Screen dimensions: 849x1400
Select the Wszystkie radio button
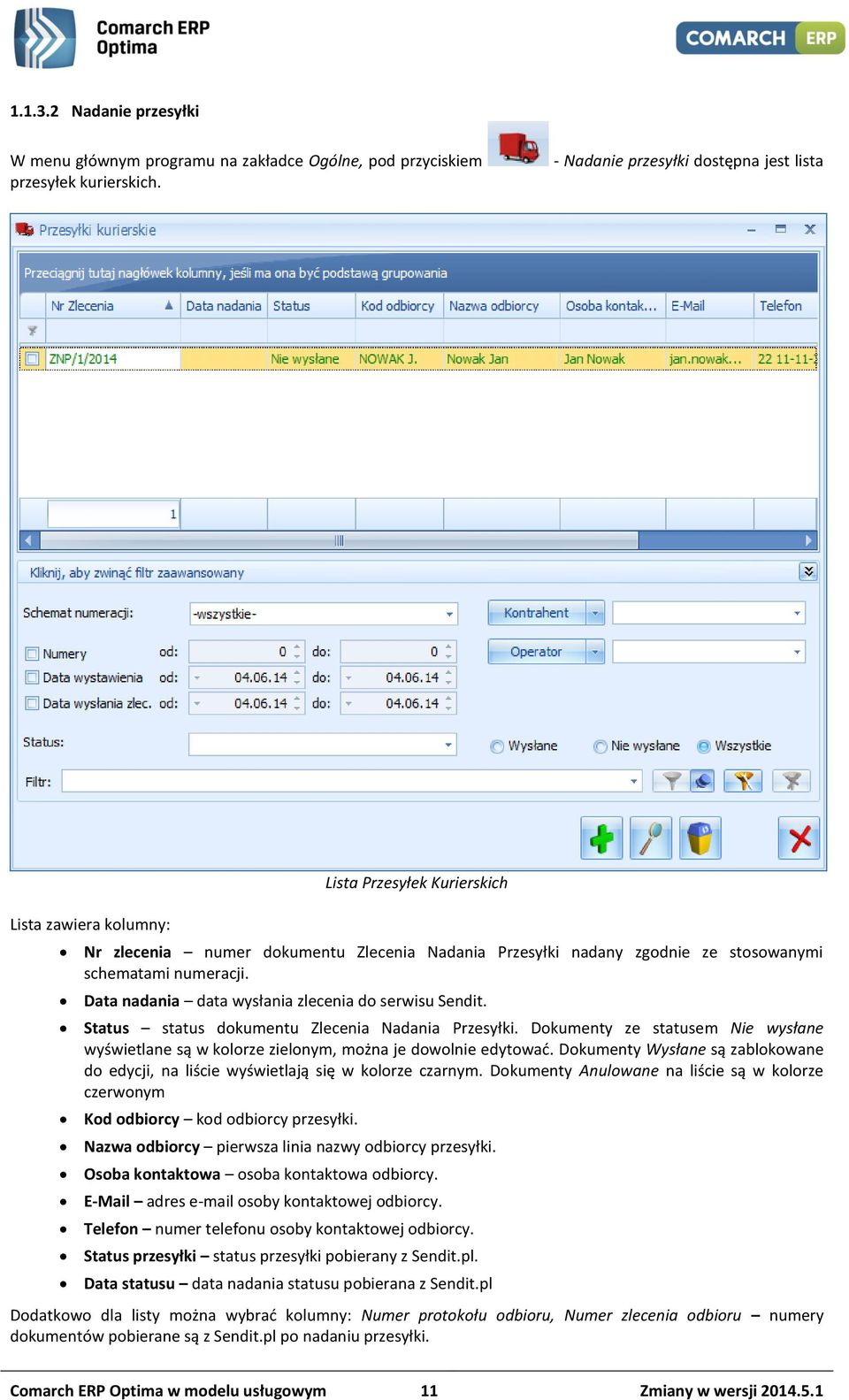click(704, 746)
